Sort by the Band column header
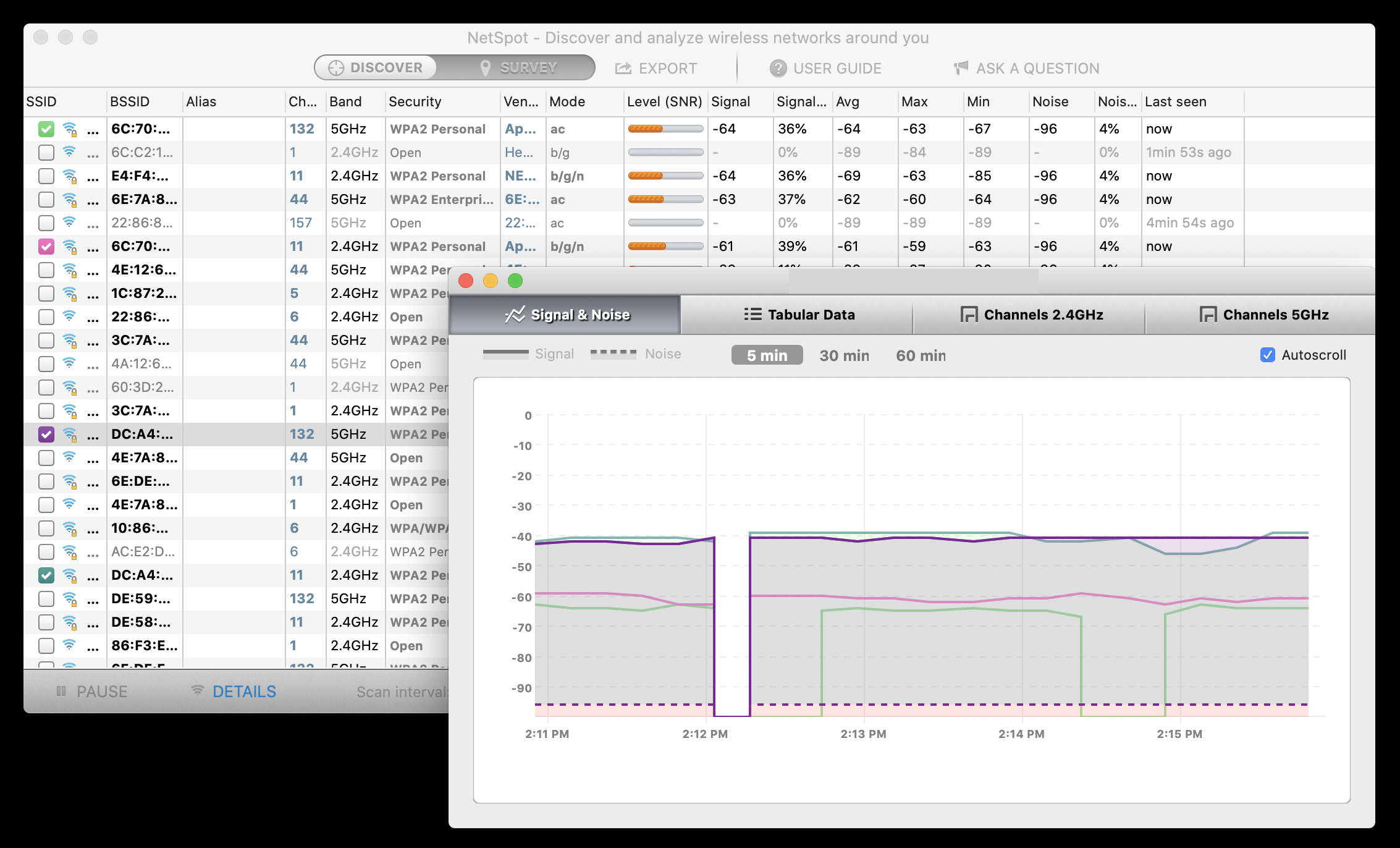 355,102
